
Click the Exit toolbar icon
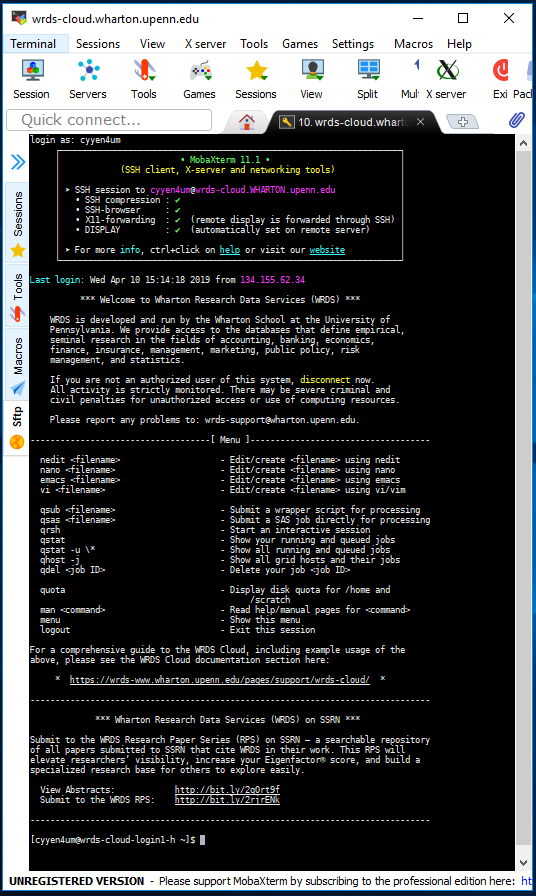(x=500, y=79)
